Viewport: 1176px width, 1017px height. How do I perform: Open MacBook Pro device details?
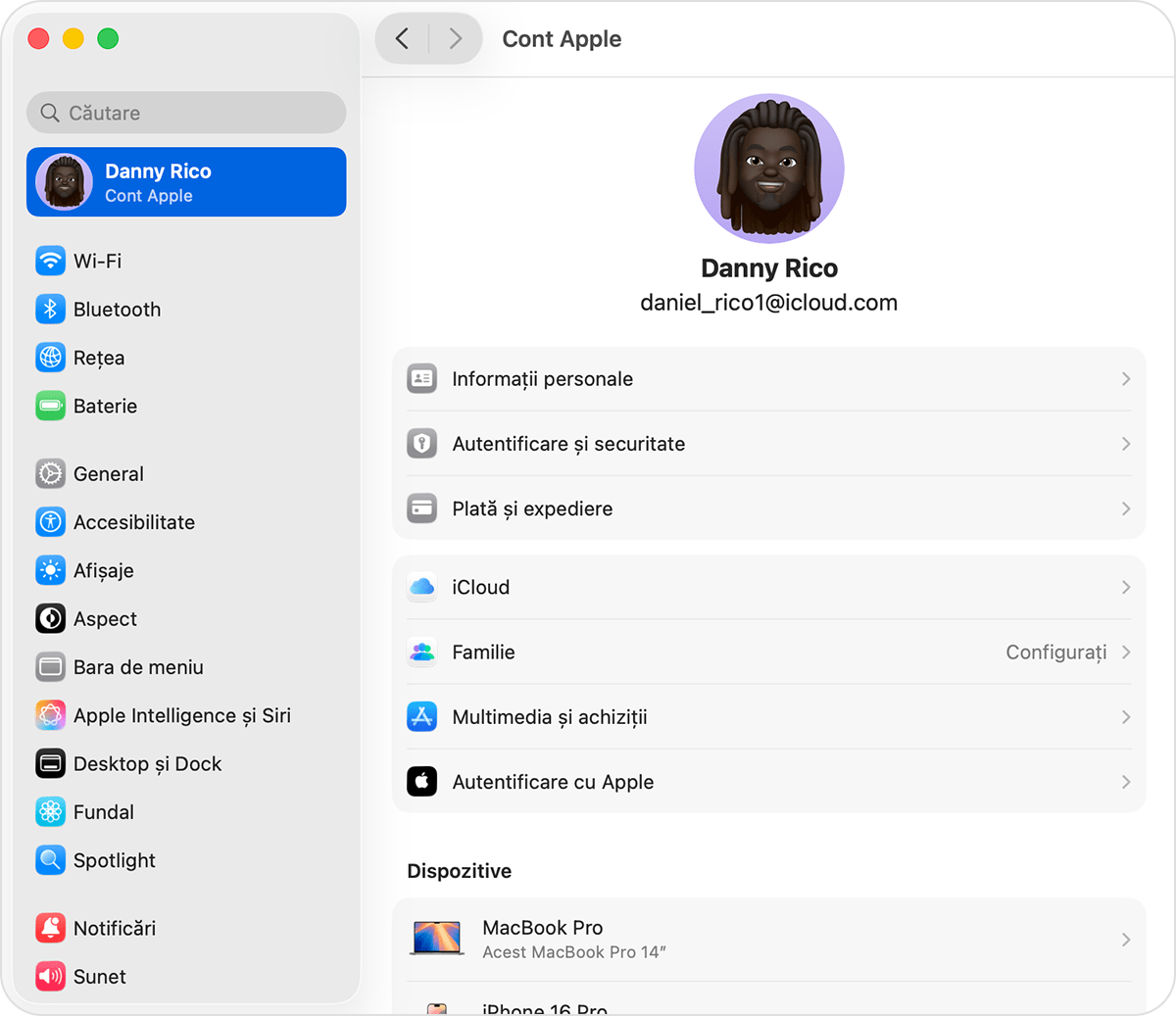point(769,937)
